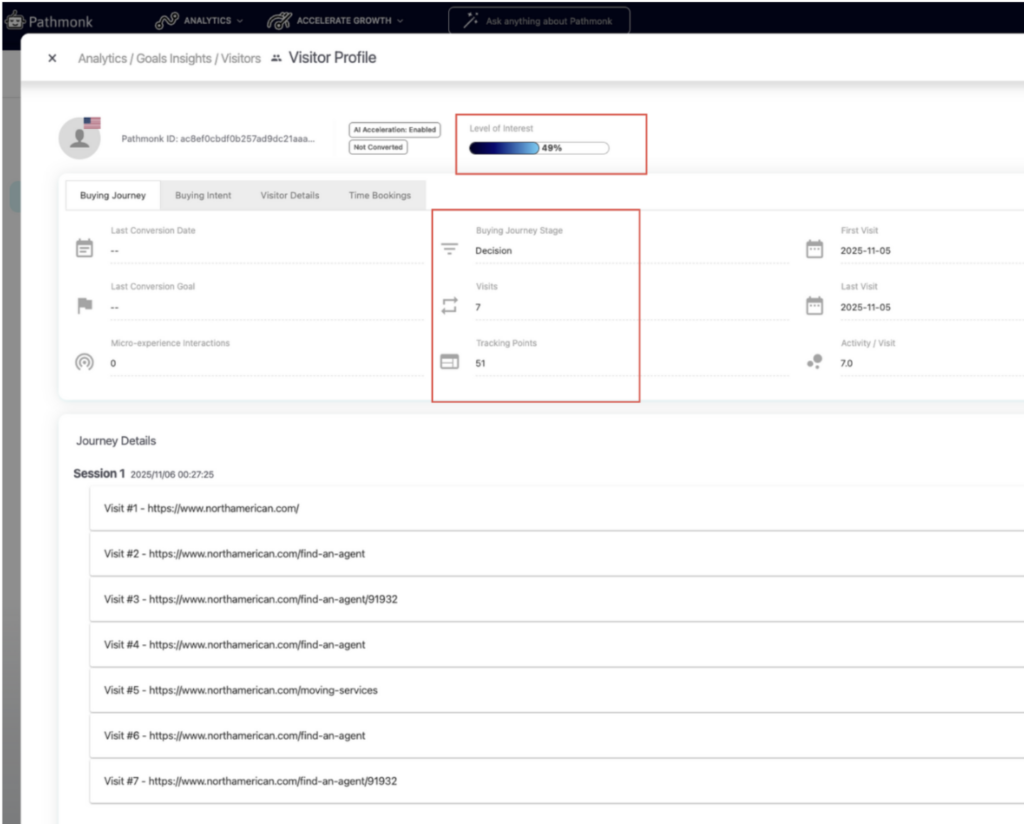Open the Visitor Details tab

[290, 195]
